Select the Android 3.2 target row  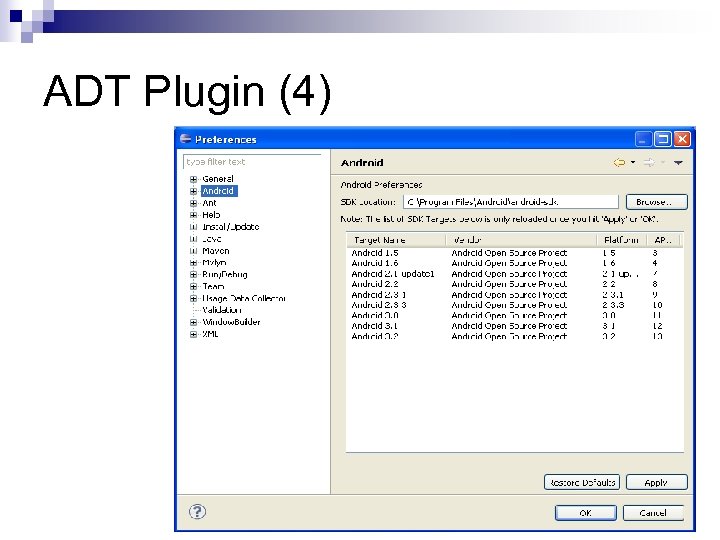tap(515, 336)
